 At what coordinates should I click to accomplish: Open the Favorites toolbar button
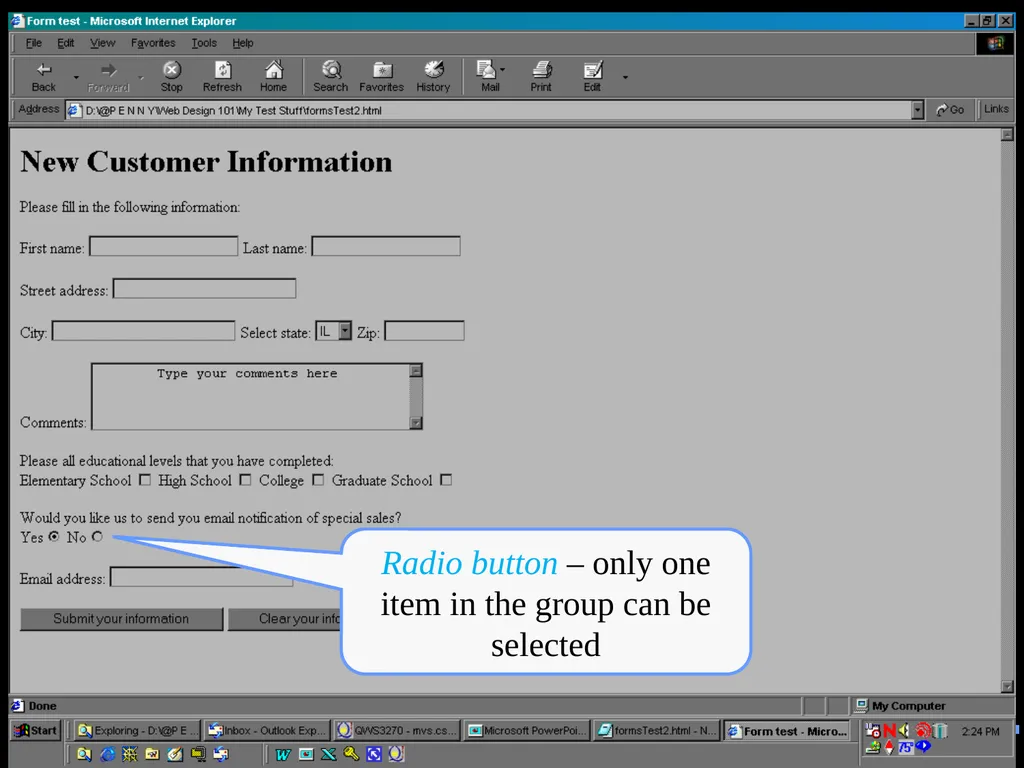pyautogui.click(x=381, y=76)
